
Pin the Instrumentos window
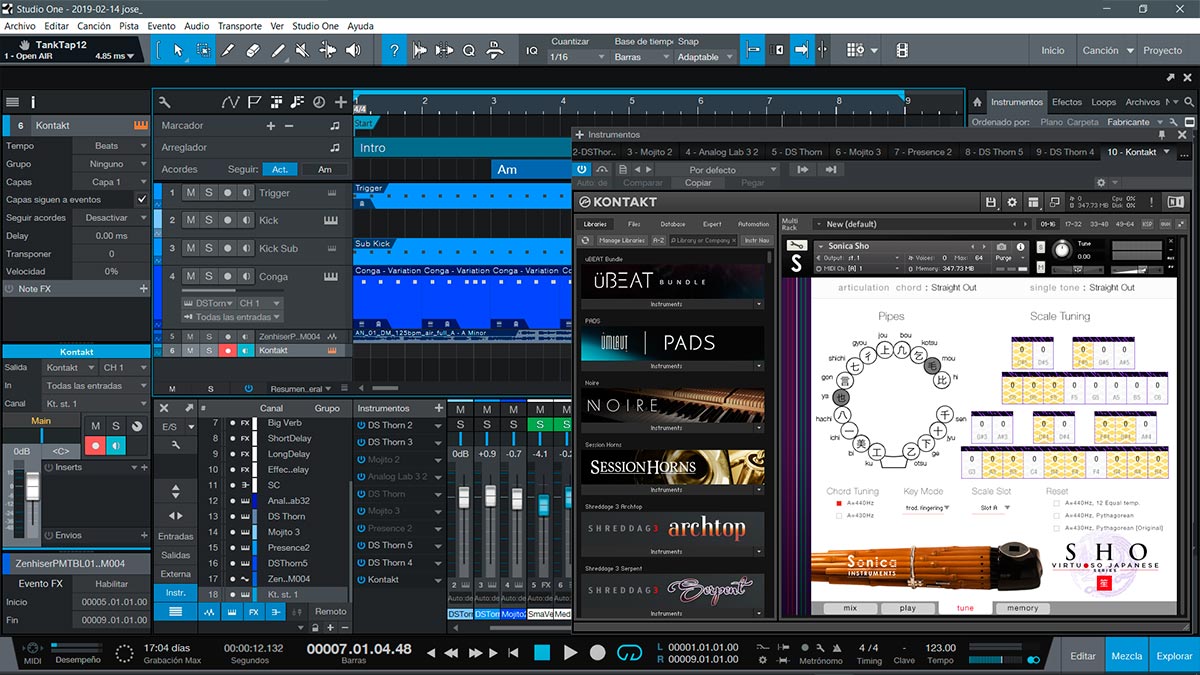pos(1162,134)
